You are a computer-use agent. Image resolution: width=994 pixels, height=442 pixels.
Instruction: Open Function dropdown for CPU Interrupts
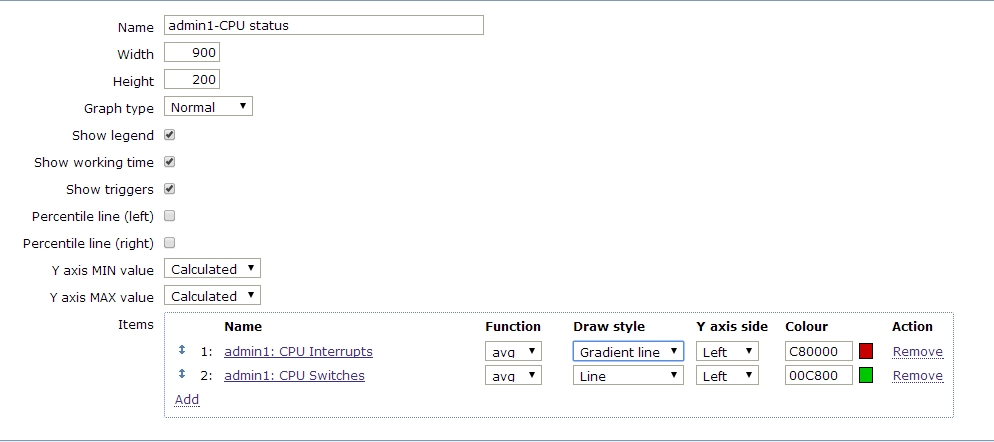pyautogui.click(x=513, y=351)
